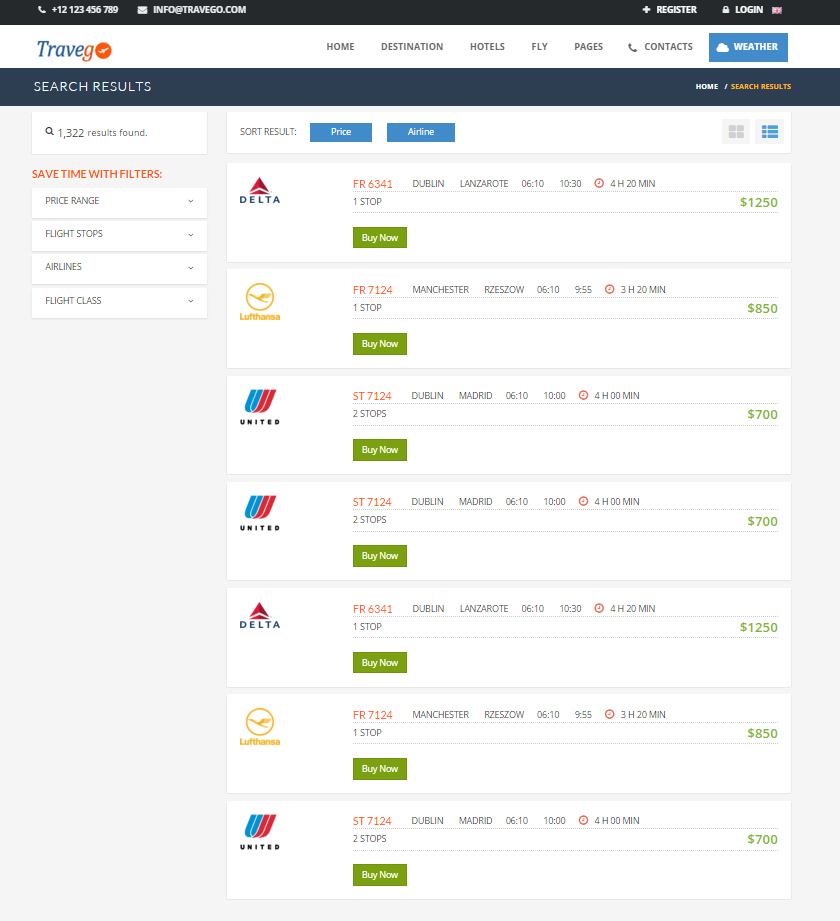840x921 pixels.
Task: Click the Travego logo
Action: (74, 50)
